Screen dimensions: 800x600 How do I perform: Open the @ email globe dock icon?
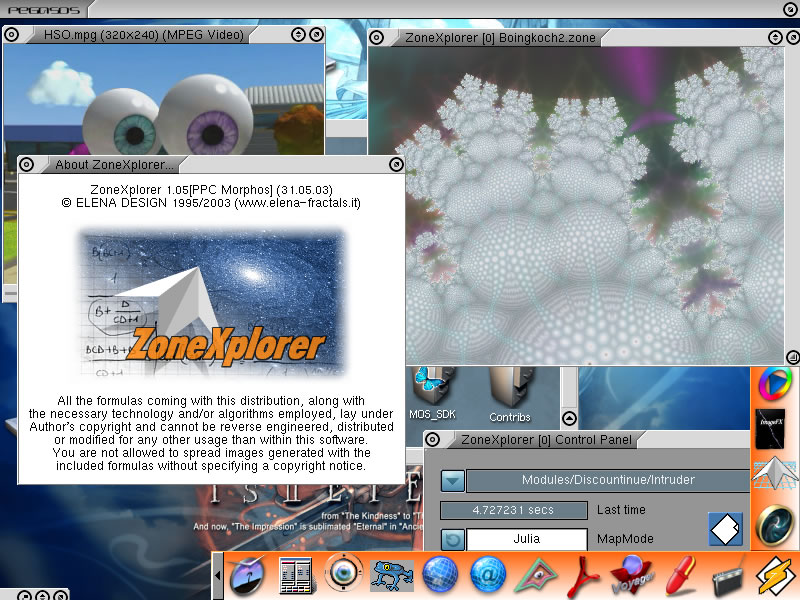pos(488,575)
